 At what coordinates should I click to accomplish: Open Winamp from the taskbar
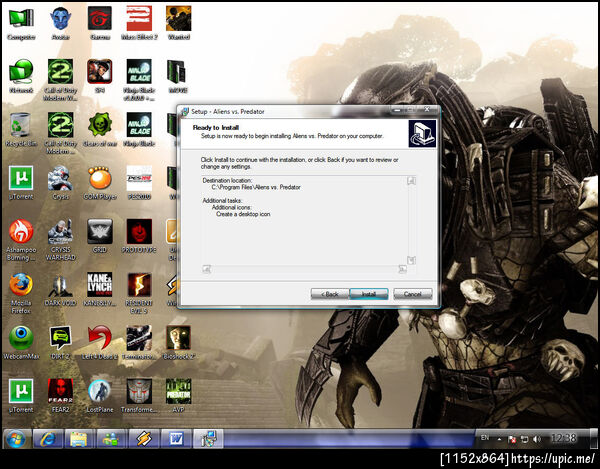pos(143,438)
